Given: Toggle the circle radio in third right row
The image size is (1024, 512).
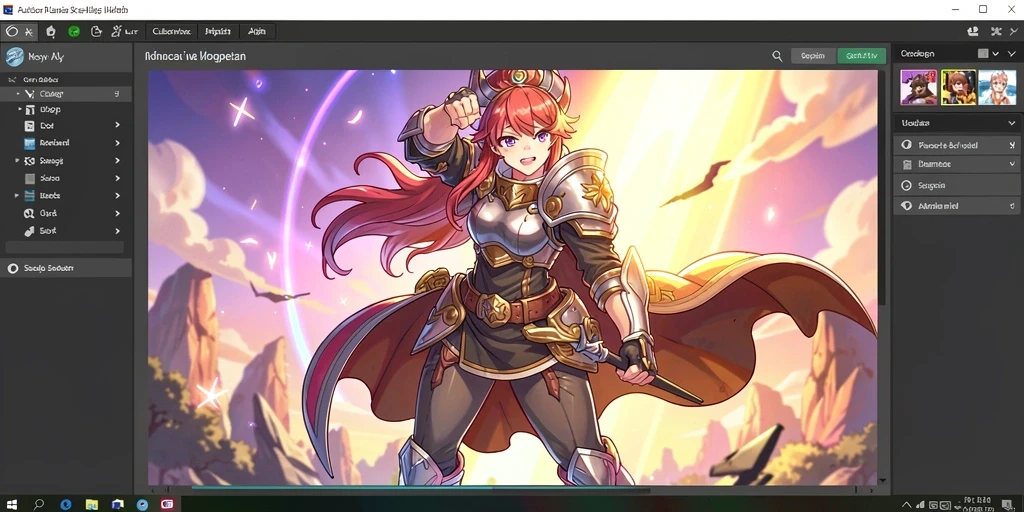Looking at the screenshot, I should pos(906,185).
